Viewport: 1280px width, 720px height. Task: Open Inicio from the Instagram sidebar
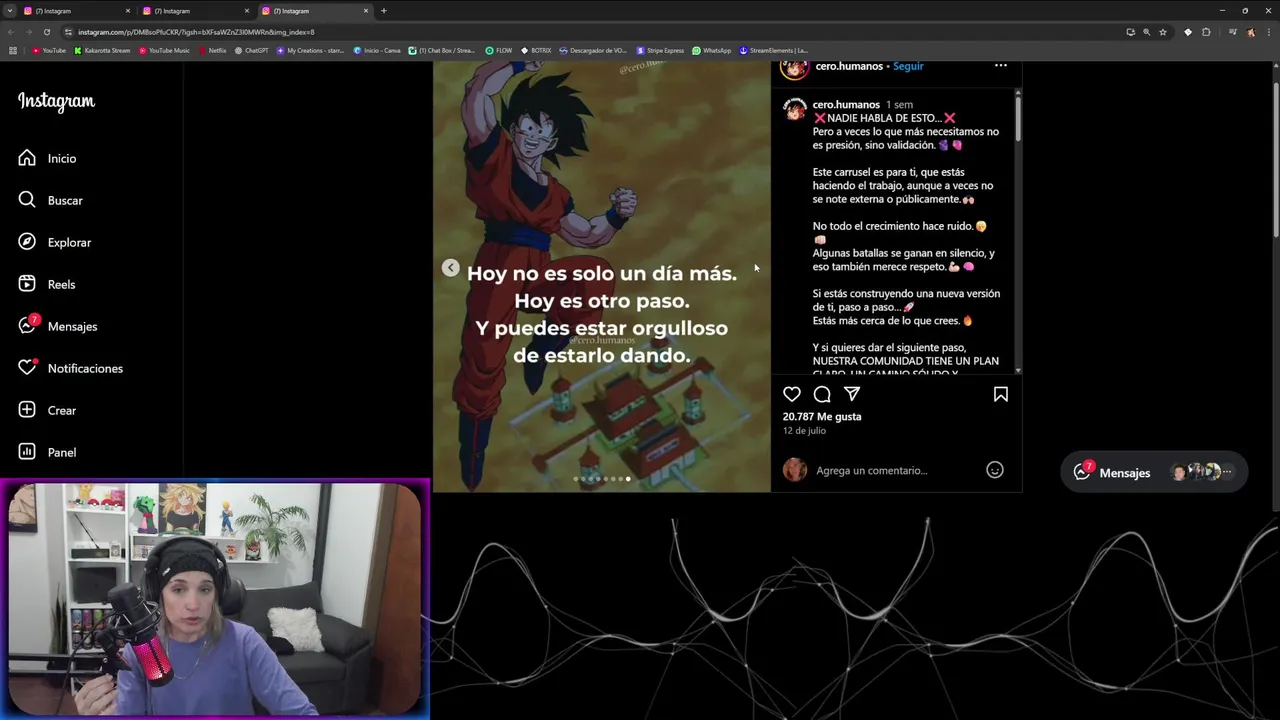[47, 158]
